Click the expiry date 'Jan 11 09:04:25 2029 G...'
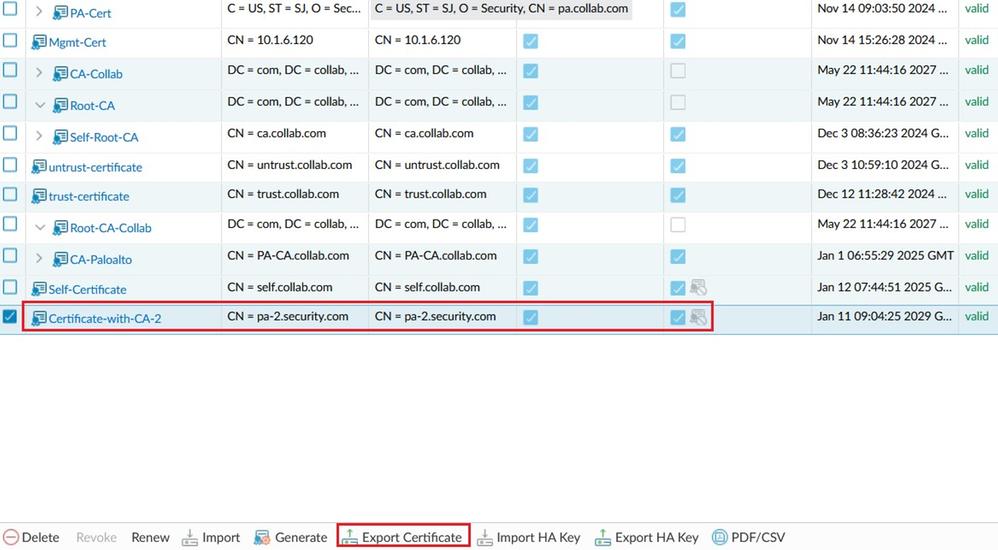Image resolution: width=998 pixels, height=550 pixels. pos(885,316)
